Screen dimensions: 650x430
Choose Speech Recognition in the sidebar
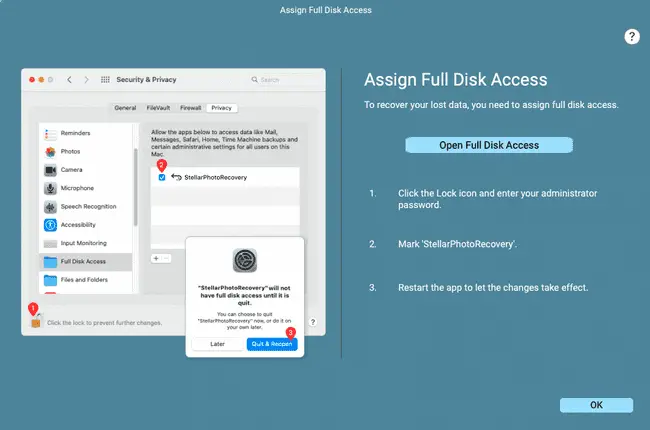pyautogui.click(x=86, y=206)
